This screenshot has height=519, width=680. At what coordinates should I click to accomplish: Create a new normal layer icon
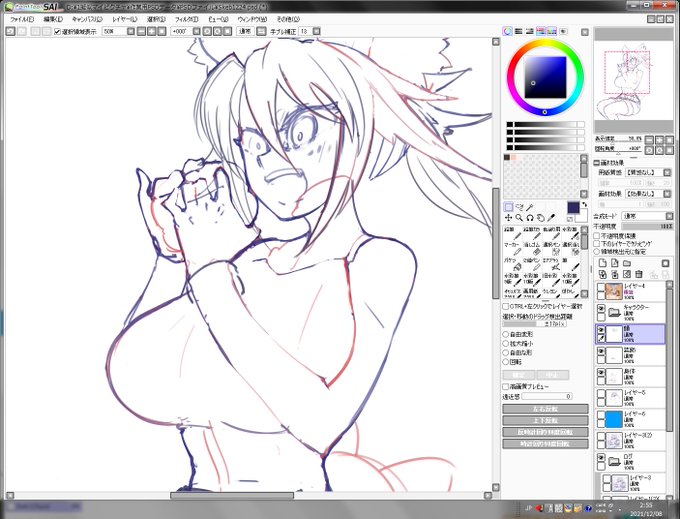pyautogui.click(x=602, y=263)
